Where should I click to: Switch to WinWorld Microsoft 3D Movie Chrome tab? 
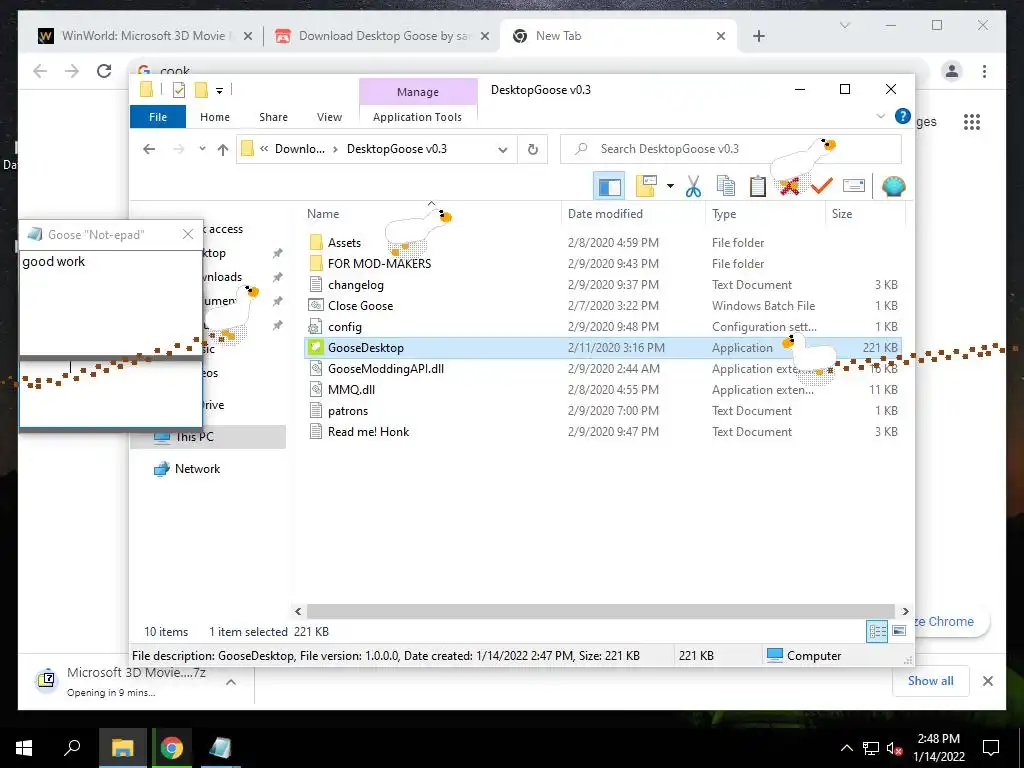coord(145,36)
